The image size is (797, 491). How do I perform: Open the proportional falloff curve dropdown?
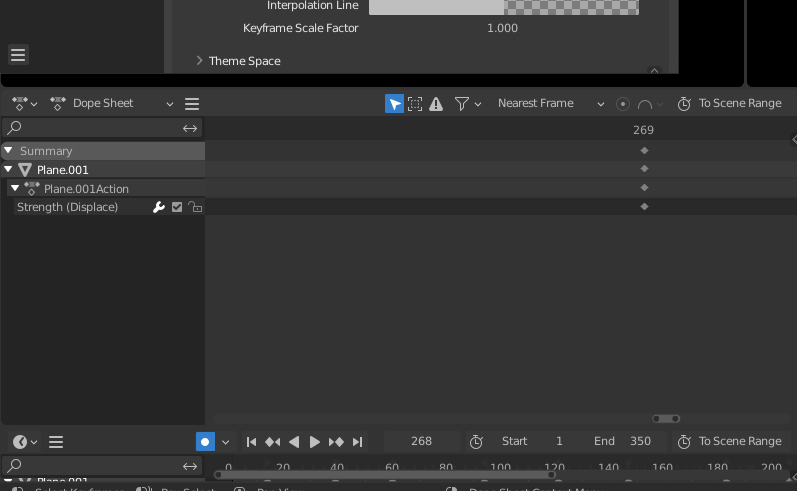click(650, 104)
